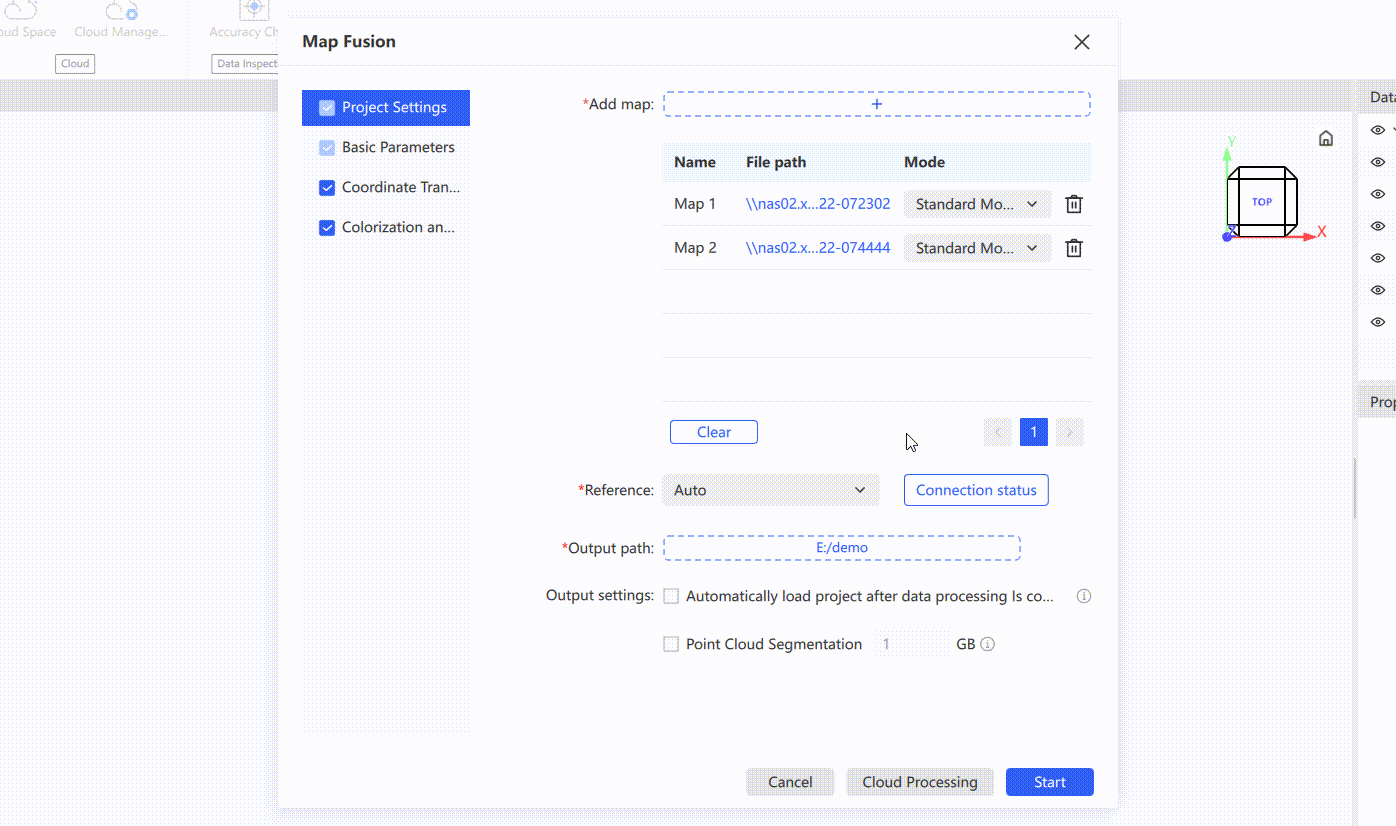This screenshot has width=1396, height=826.
Task: Open the Mode dropdown for Map 2
Action: pos(977,248)
